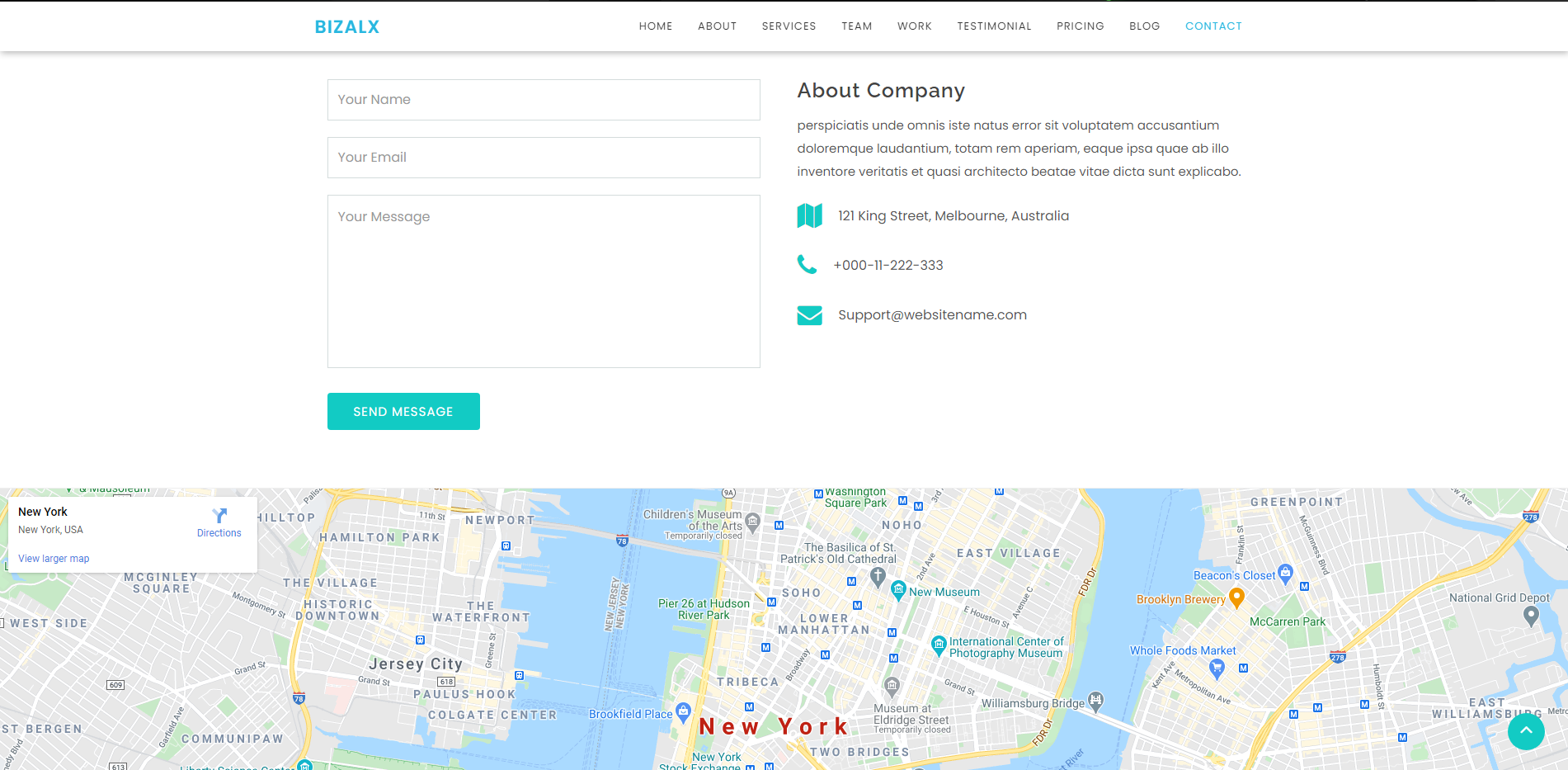1568x770 pixels.
Task: Go to the Pricing section
Action: tap(1080, 26)
